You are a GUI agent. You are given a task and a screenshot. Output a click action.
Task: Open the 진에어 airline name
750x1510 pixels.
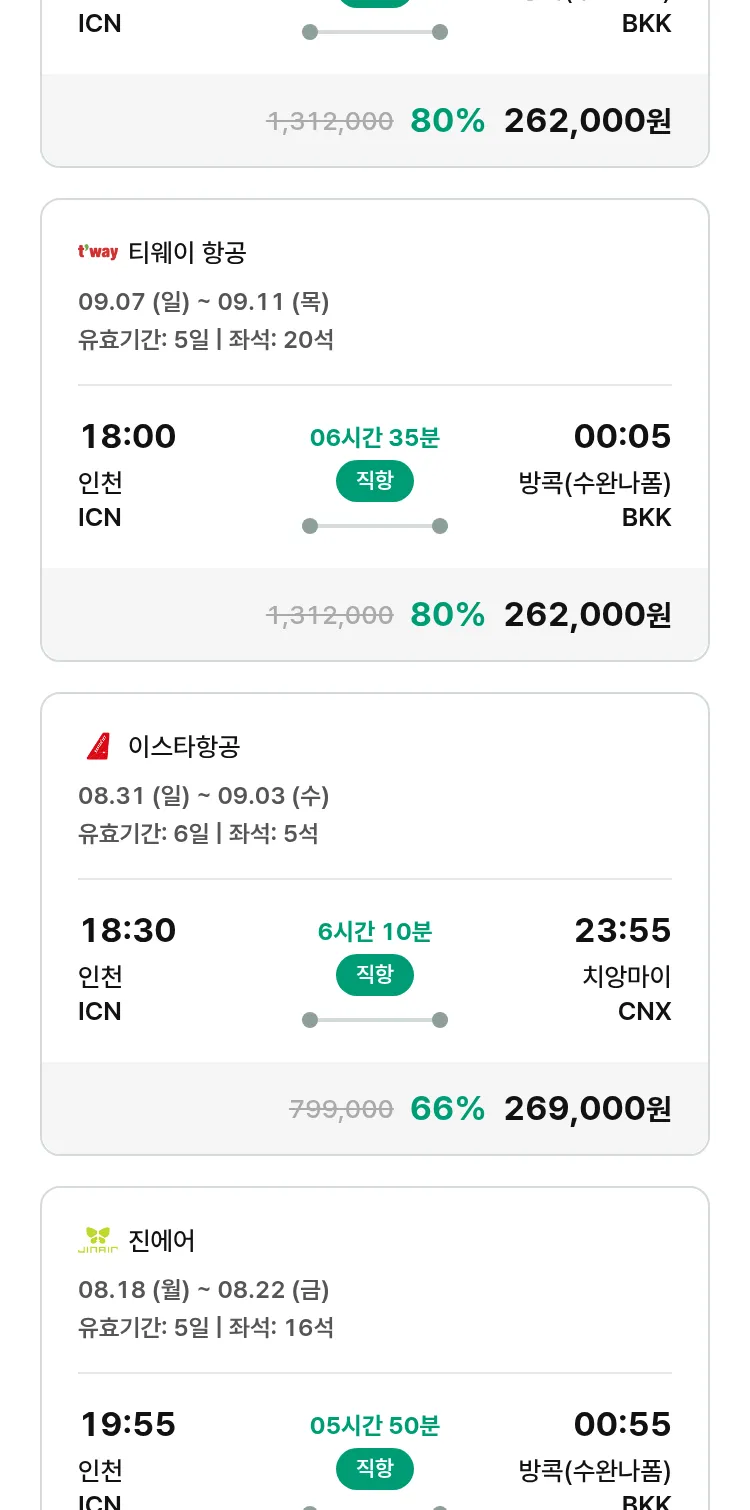coord(162,1240)
